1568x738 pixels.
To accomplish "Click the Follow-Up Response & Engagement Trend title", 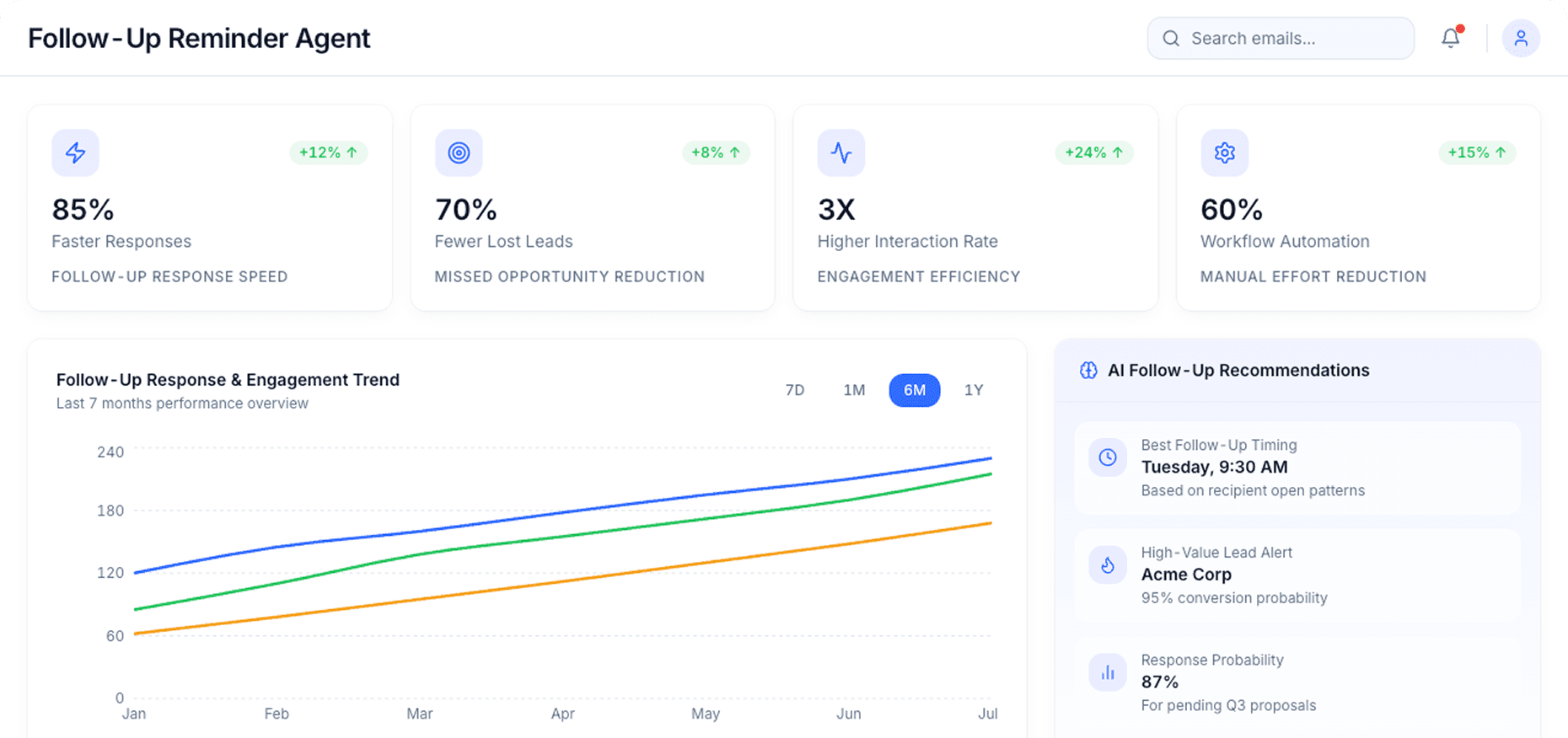I will [228, 380].
